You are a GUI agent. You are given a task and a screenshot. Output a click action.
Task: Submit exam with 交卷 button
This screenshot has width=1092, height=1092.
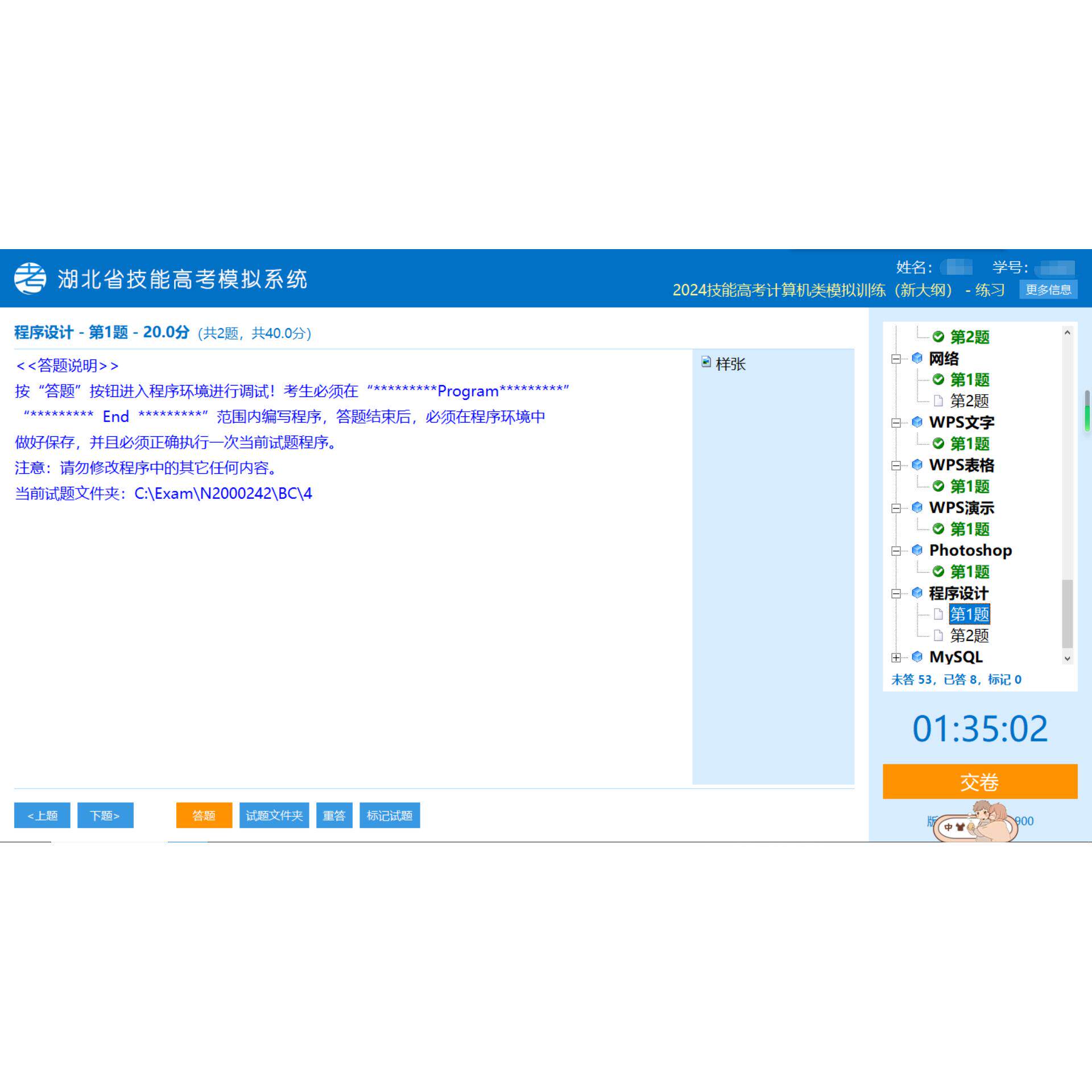(980, 781)
